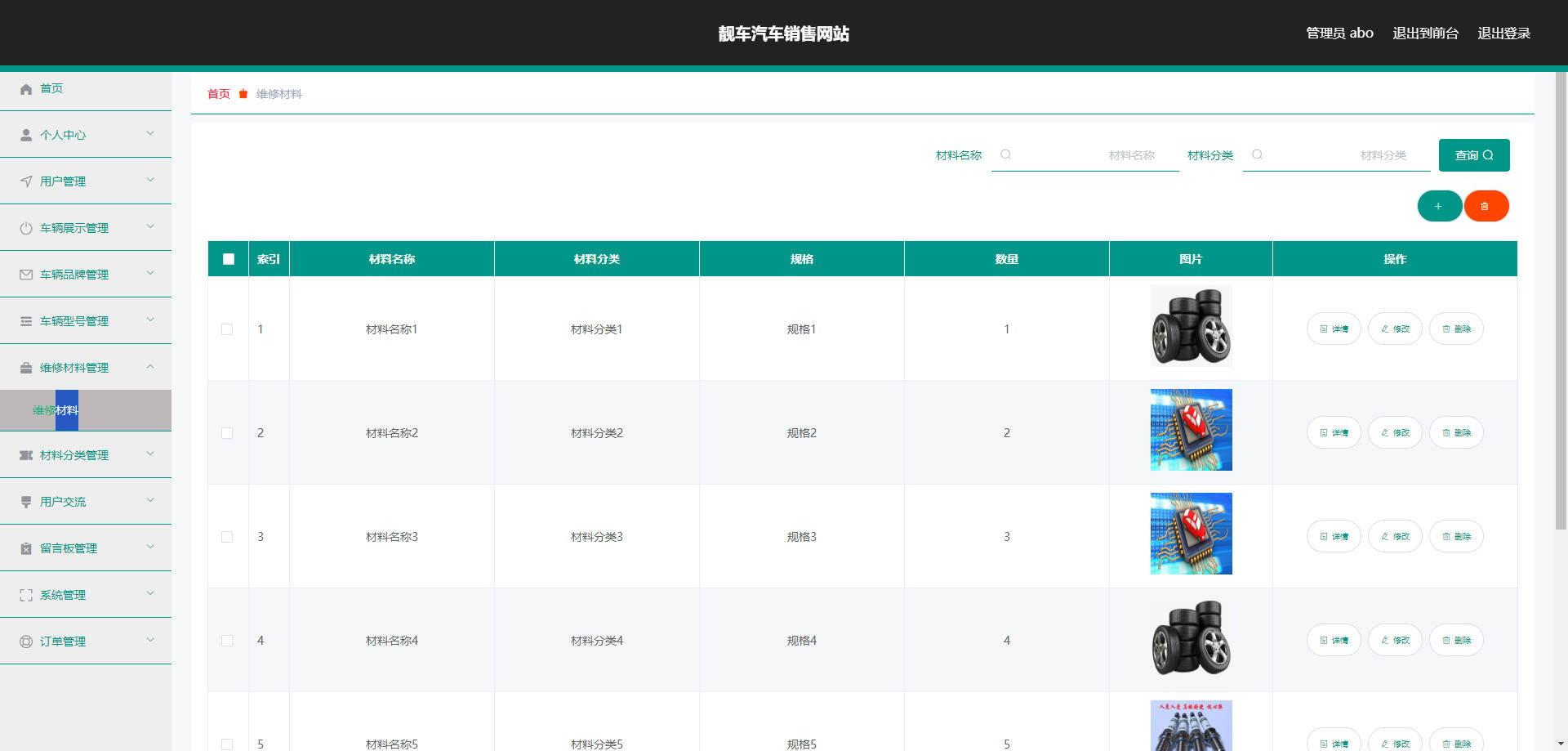Click cell 材料名称3
The width and height of the screenshot is (1568, 751).
click(x=392, y=537)
